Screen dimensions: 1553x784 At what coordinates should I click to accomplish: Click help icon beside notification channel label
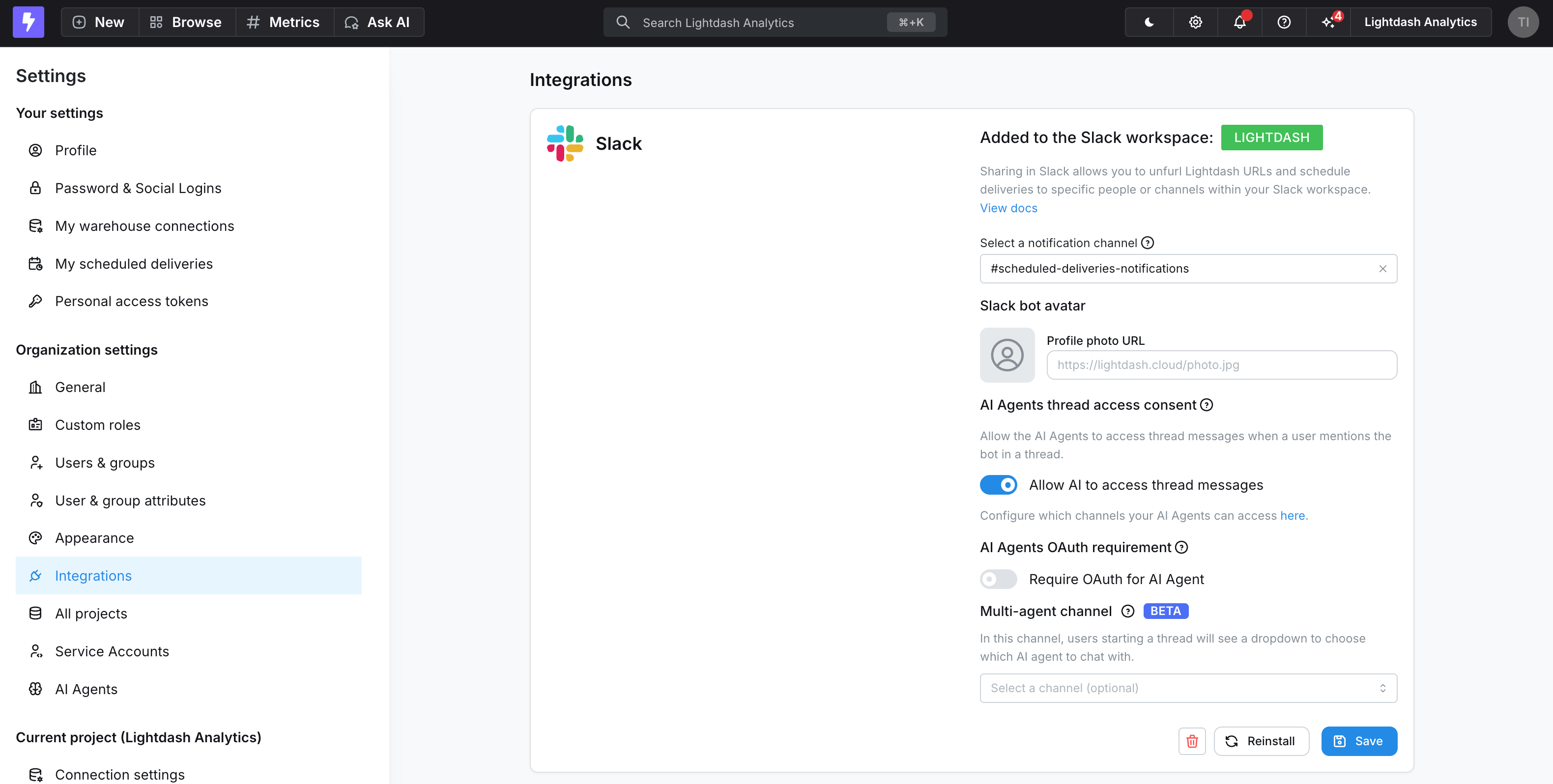pyautogui.click(x=1147, y=243)
